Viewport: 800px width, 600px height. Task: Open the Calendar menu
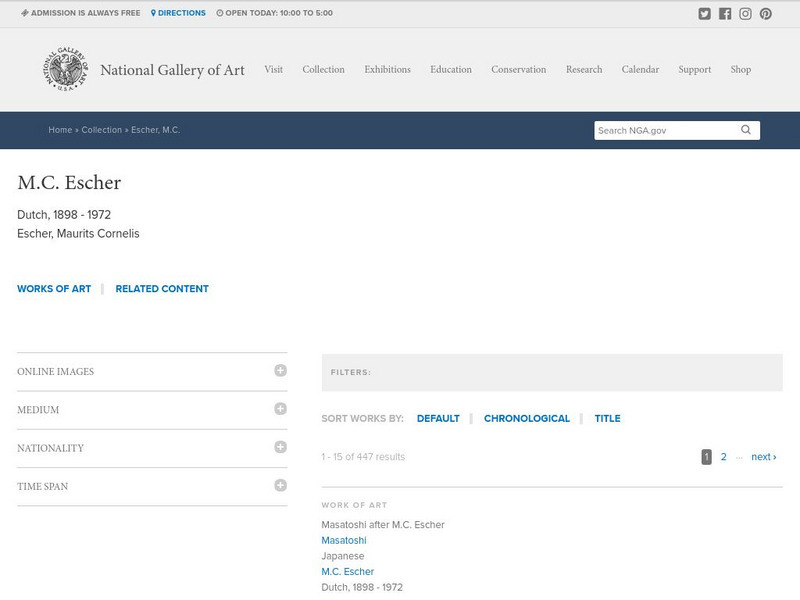[640, 69]
